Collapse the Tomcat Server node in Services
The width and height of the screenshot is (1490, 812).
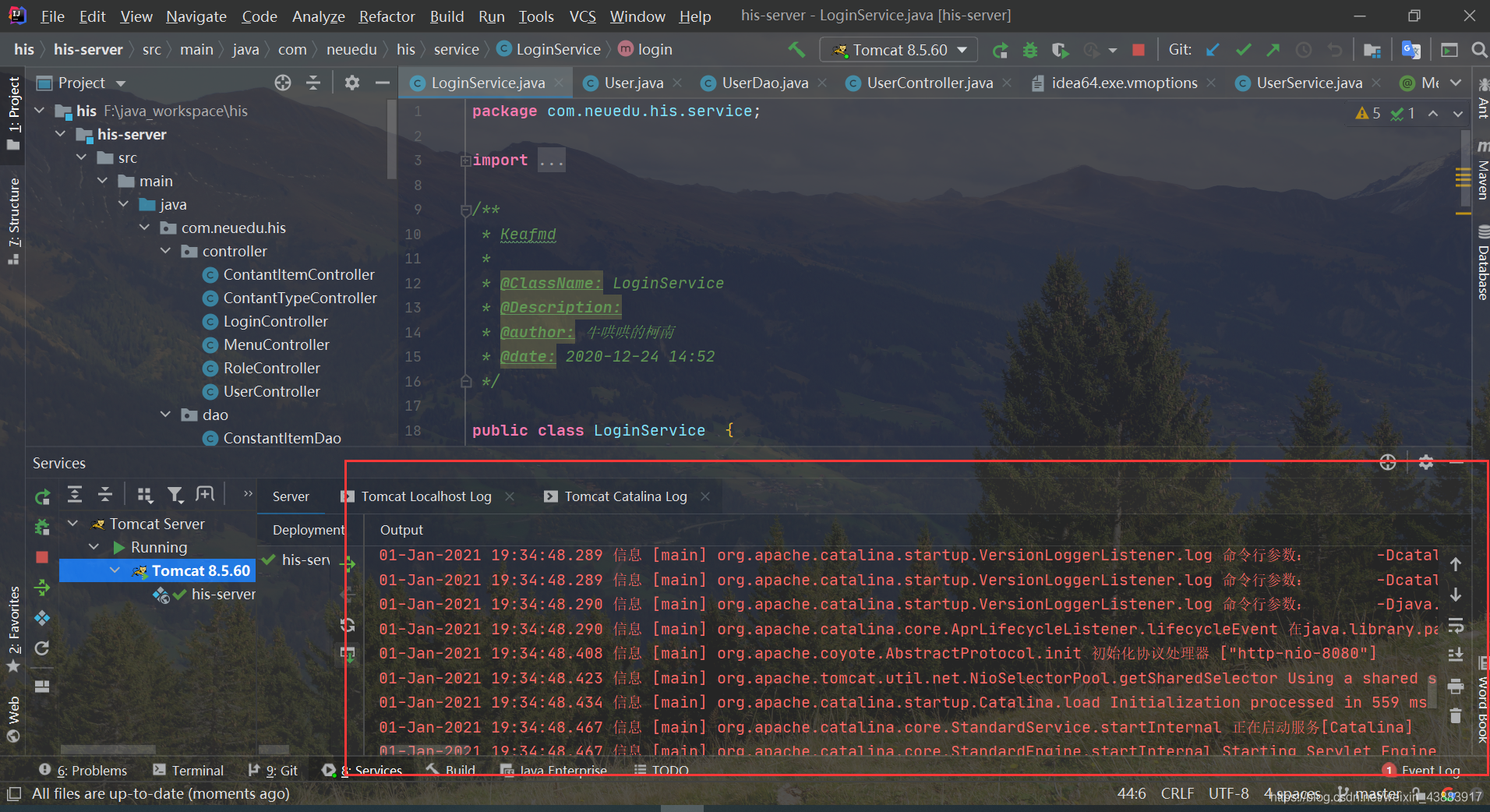[73, 524]
